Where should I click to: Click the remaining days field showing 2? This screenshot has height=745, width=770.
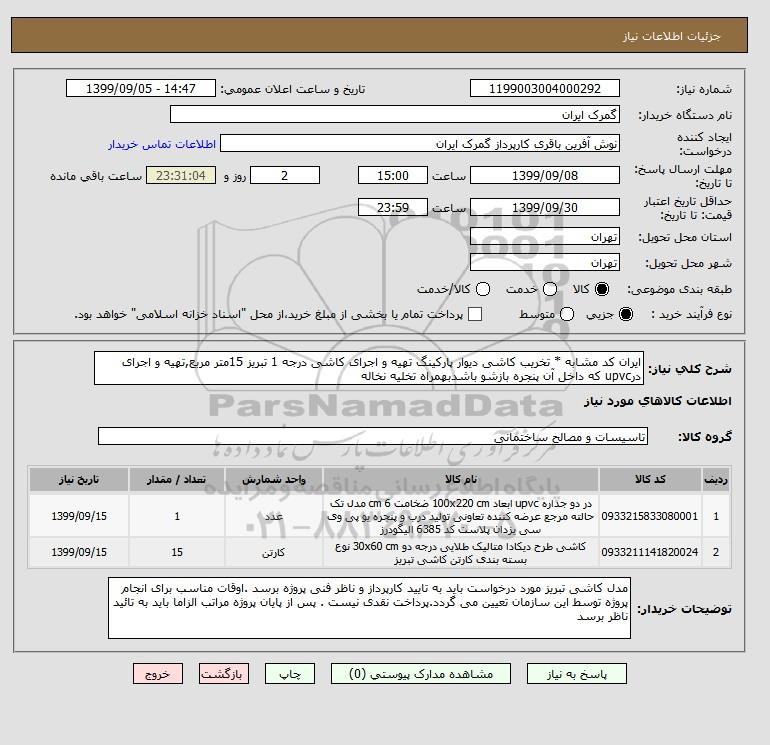pos(285,175)
